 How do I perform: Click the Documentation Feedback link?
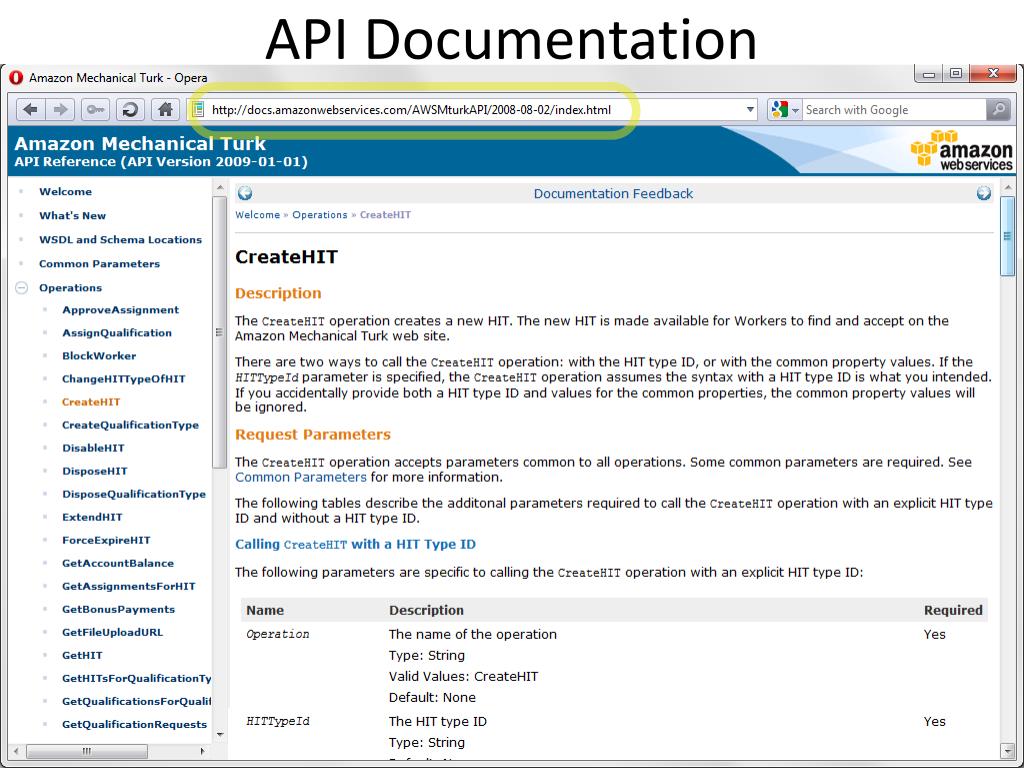tap(613, 193)
